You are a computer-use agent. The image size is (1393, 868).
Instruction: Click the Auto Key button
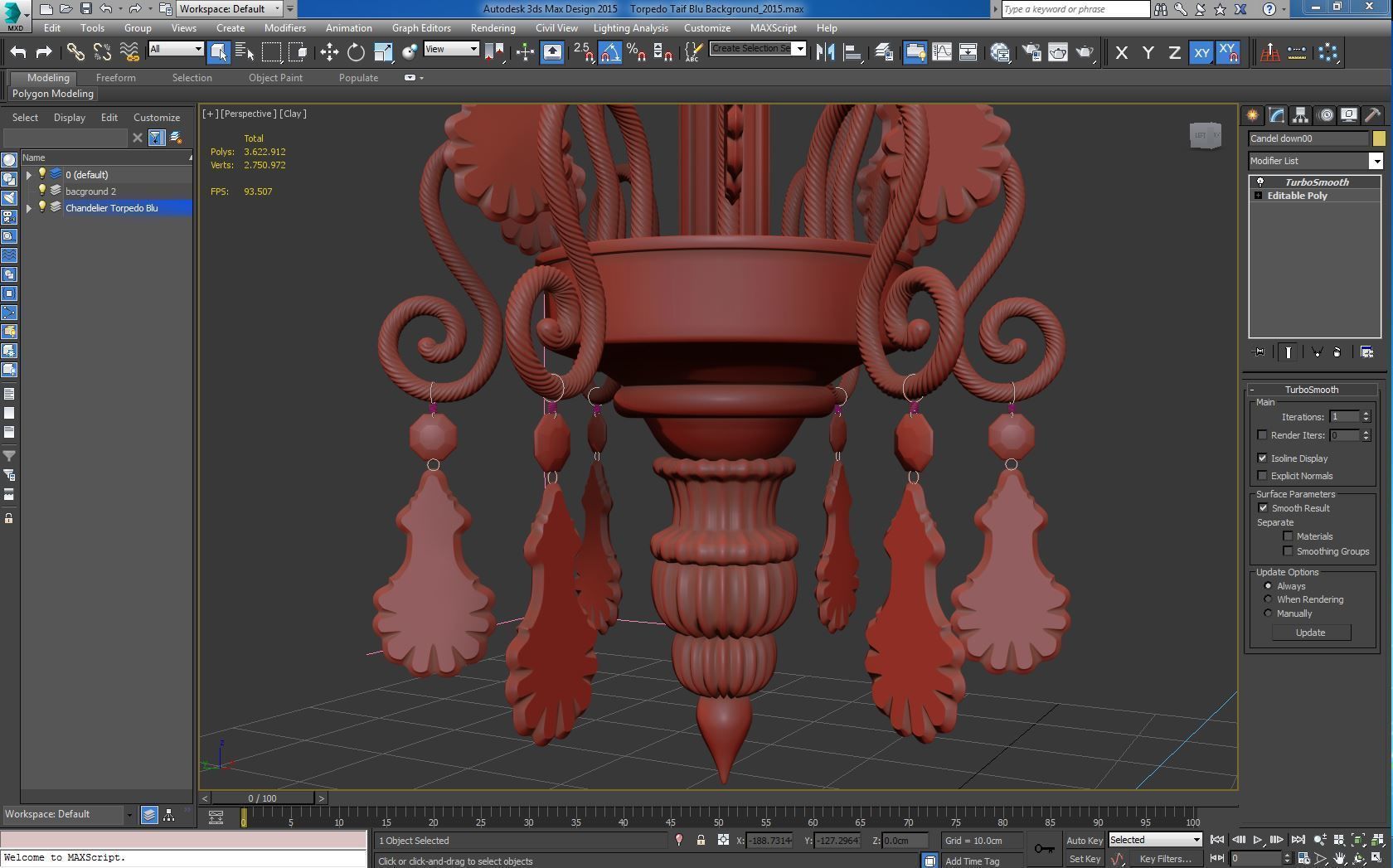click(1084, 840)
